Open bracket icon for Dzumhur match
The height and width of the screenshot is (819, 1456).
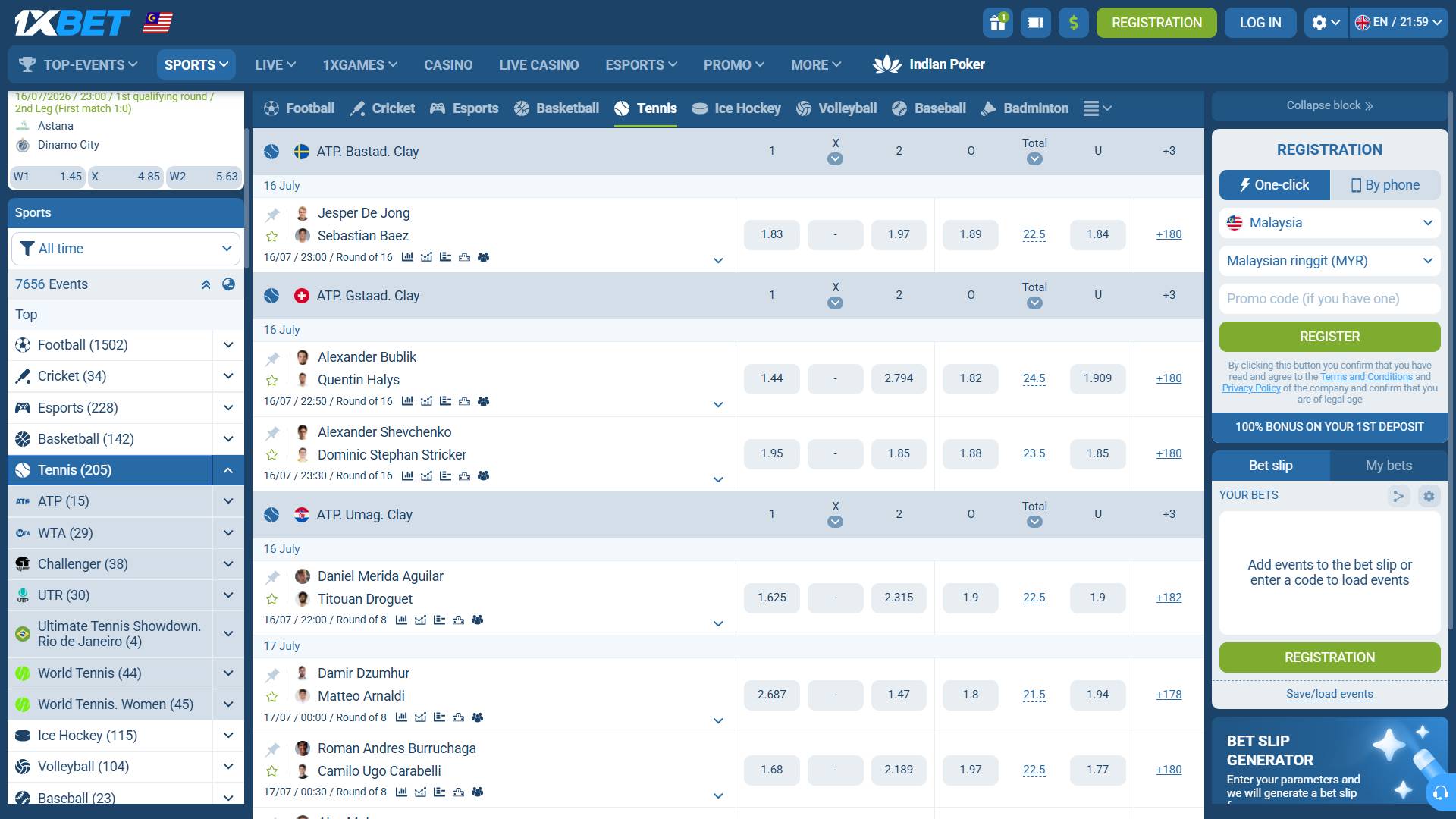point(458,717)
